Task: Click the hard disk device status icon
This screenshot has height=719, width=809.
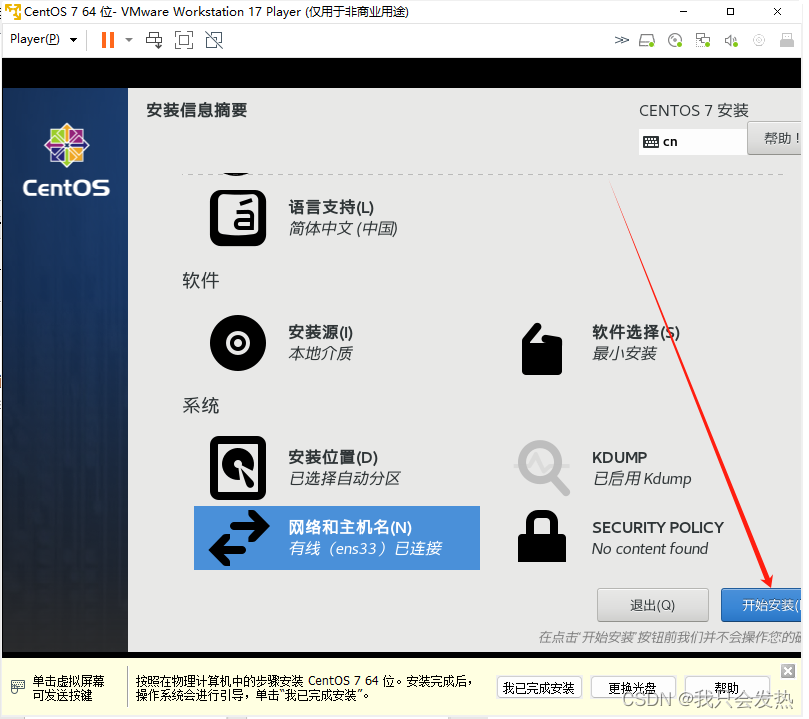Action: coord(647,40)
